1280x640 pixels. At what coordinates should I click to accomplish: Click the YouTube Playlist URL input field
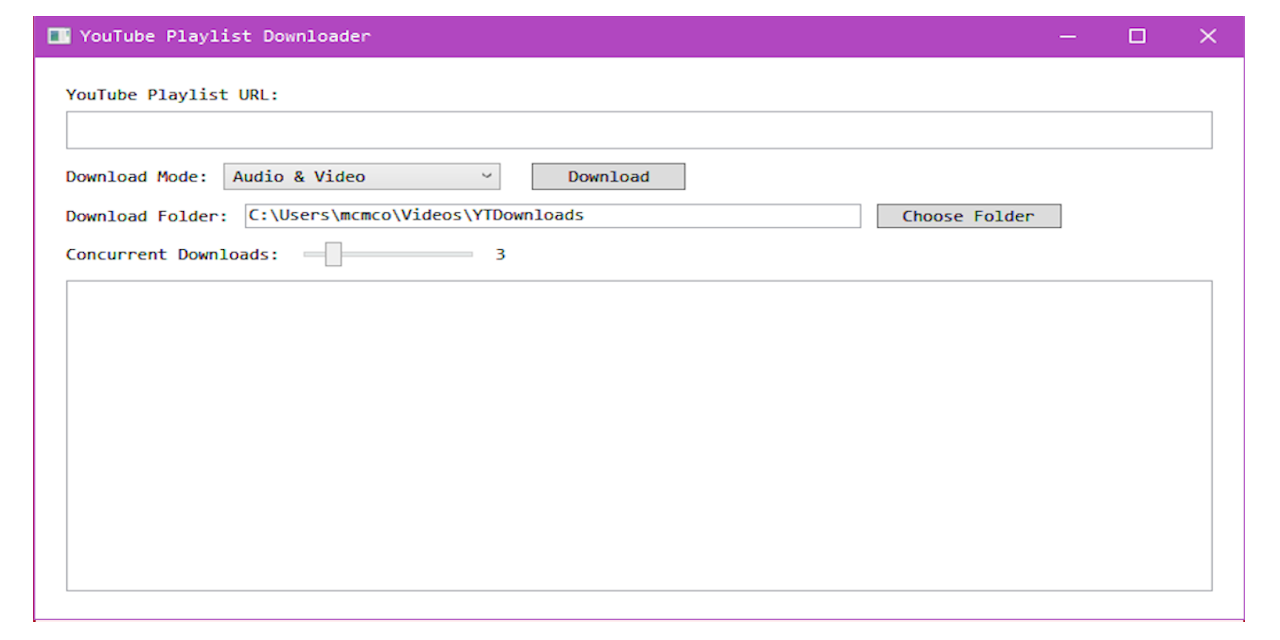click(x=639, y=130)
